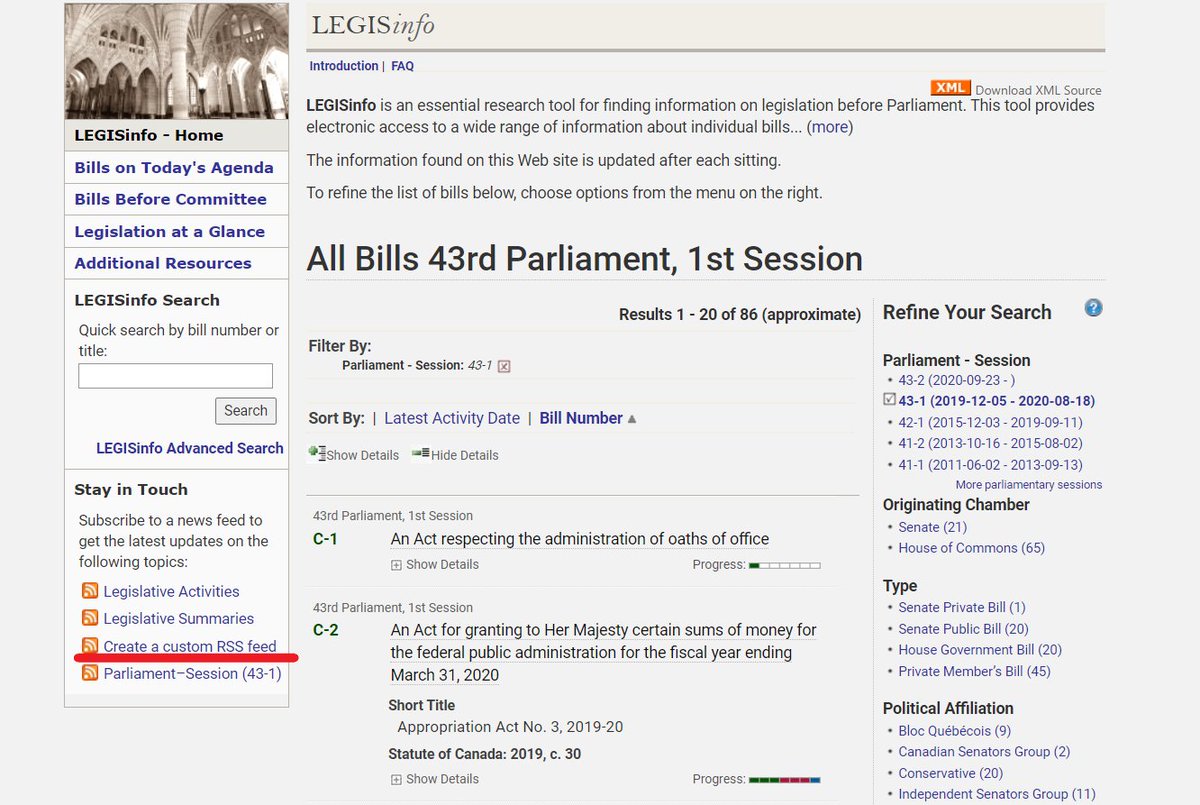Click Download XML Source link
This screenshot has height=805, width=1200.
point(1038,90)
